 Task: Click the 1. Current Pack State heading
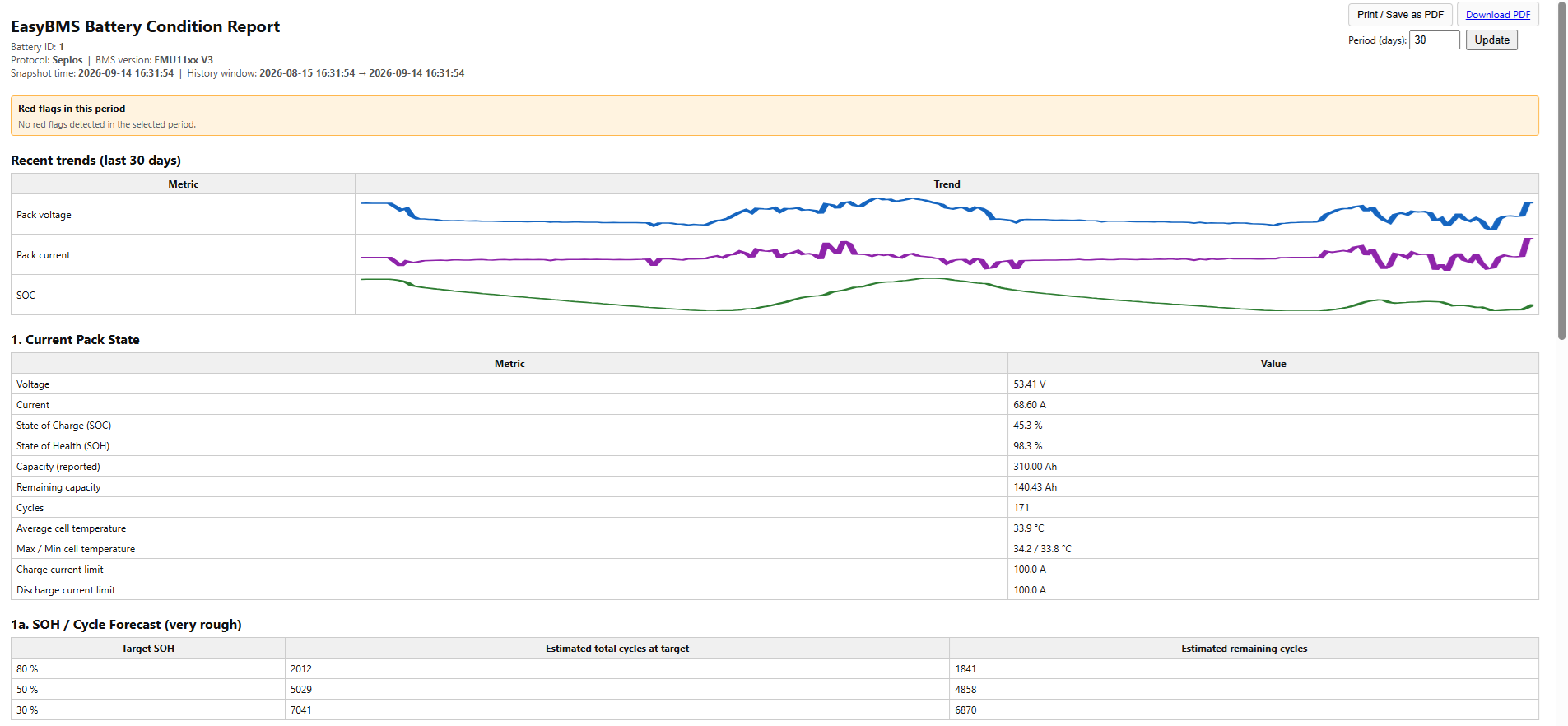coord(75,340)
